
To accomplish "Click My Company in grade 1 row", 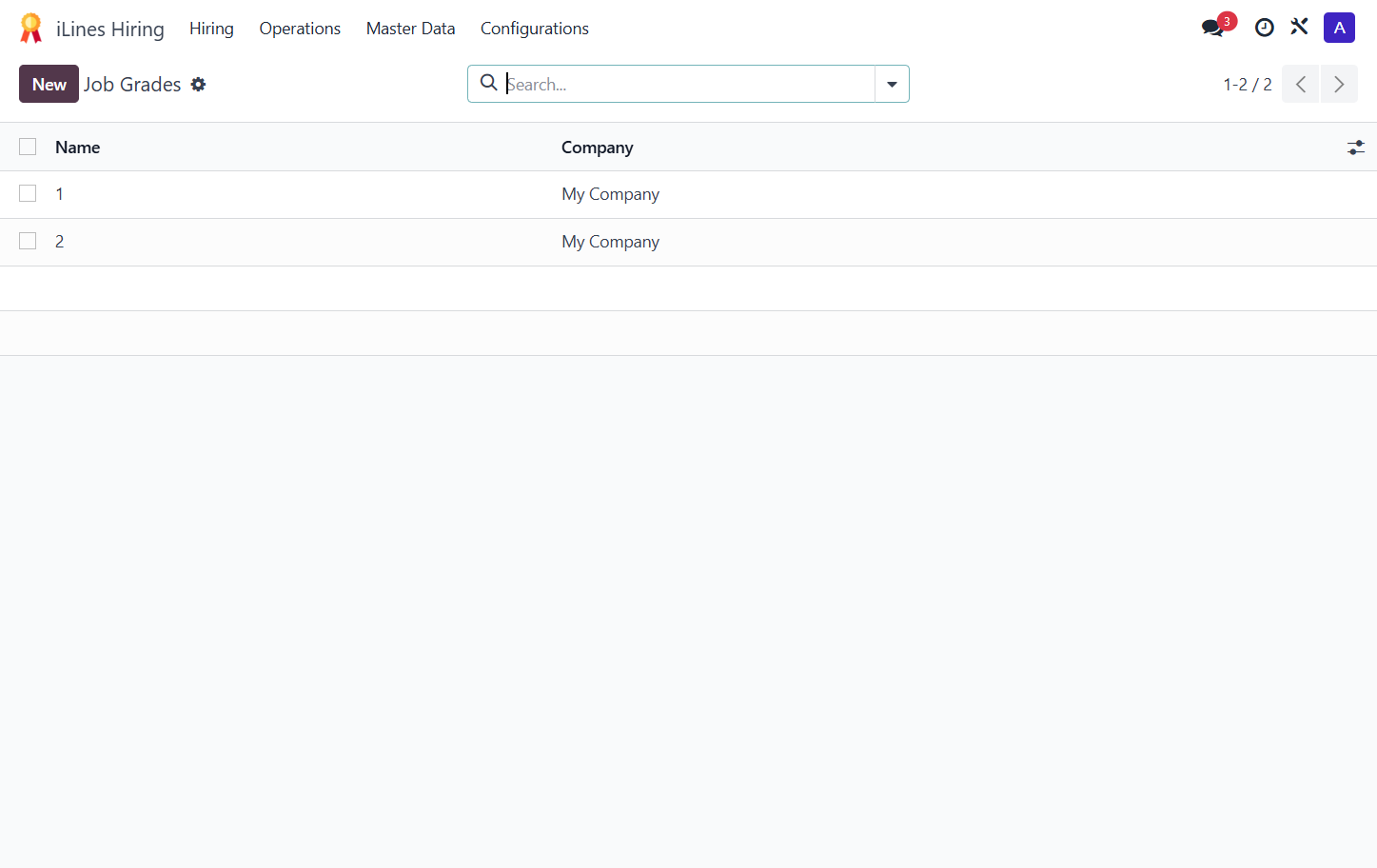I will tap(610, 194).
